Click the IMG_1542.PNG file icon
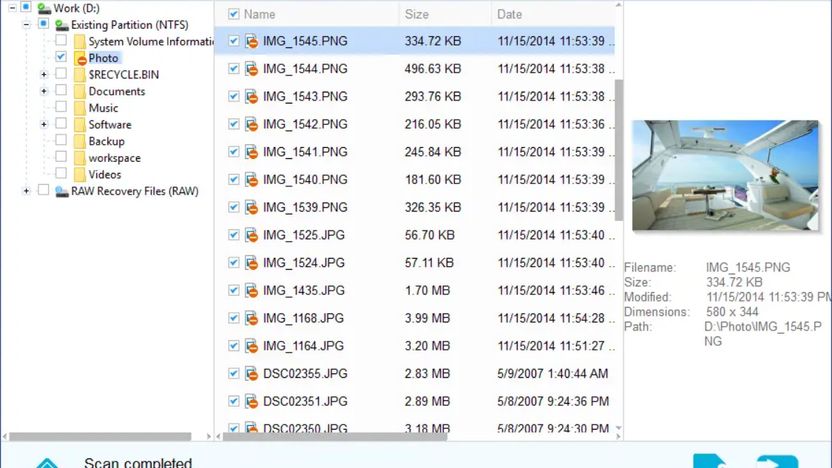The height and width of the screenshot is (468, 832). (252, 124)
